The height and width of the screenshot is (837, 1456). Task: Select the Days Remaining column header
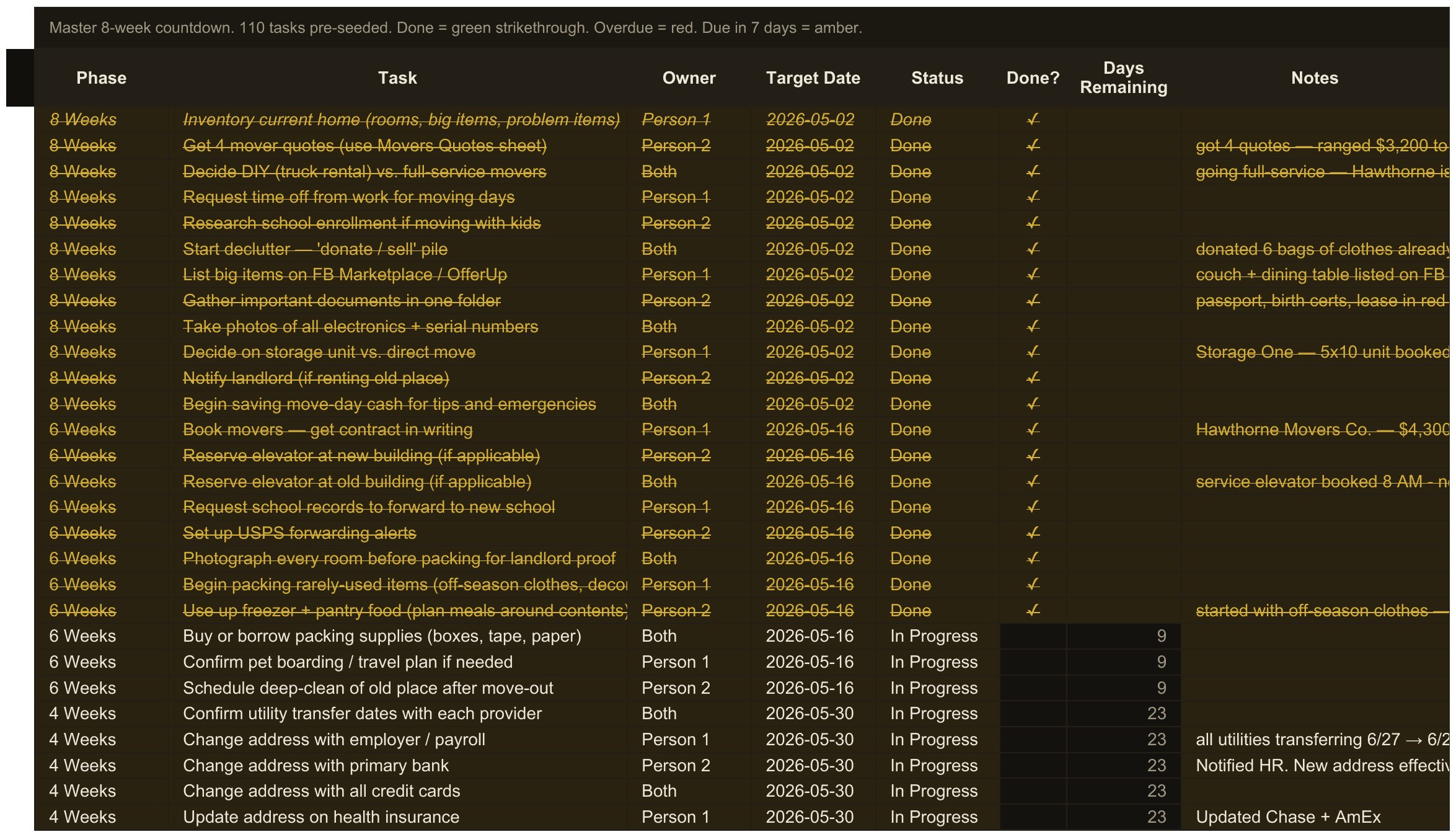(x=1123, y=77)
